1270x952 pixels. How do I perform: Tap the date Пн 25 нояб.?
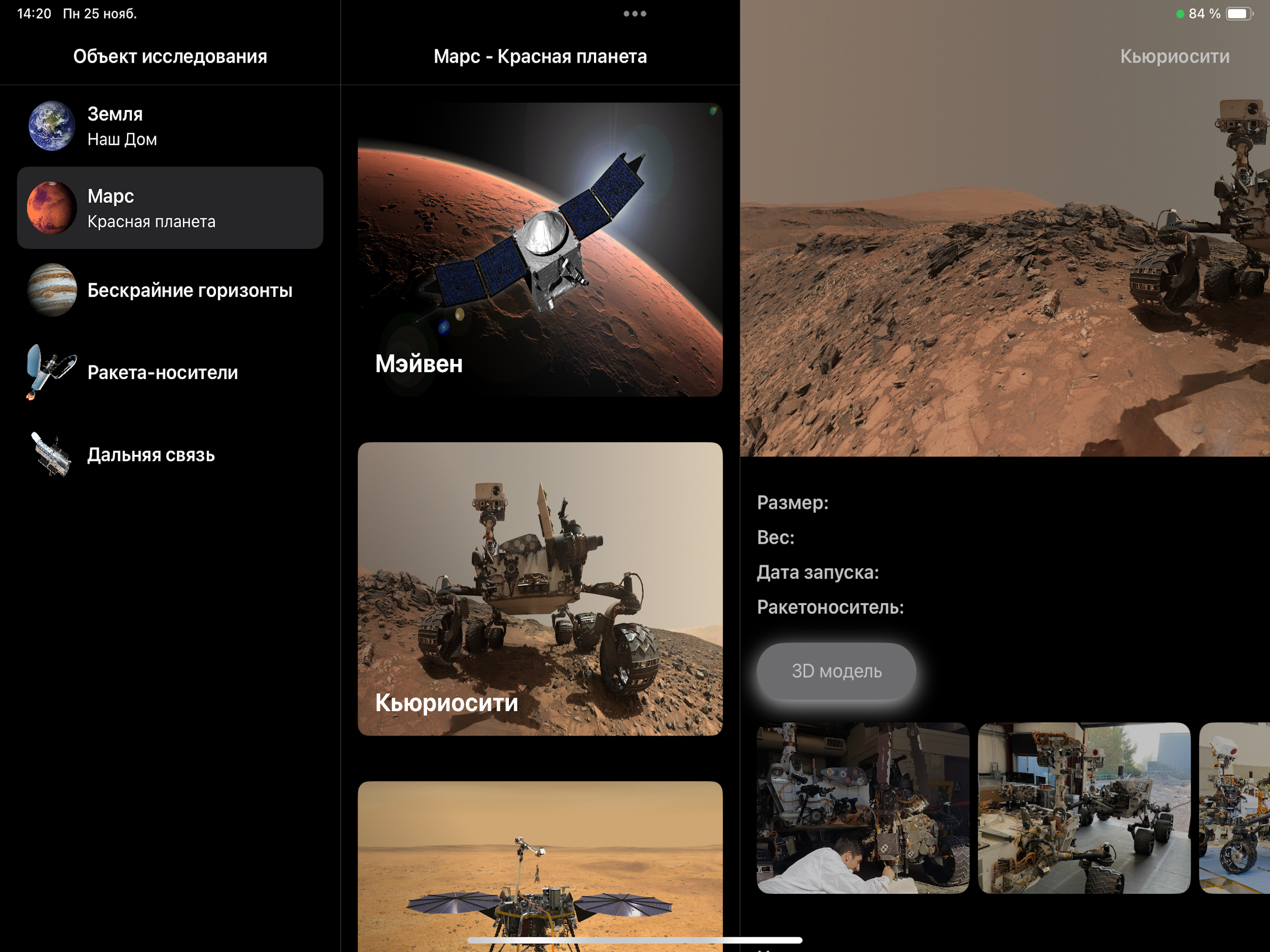100,14
